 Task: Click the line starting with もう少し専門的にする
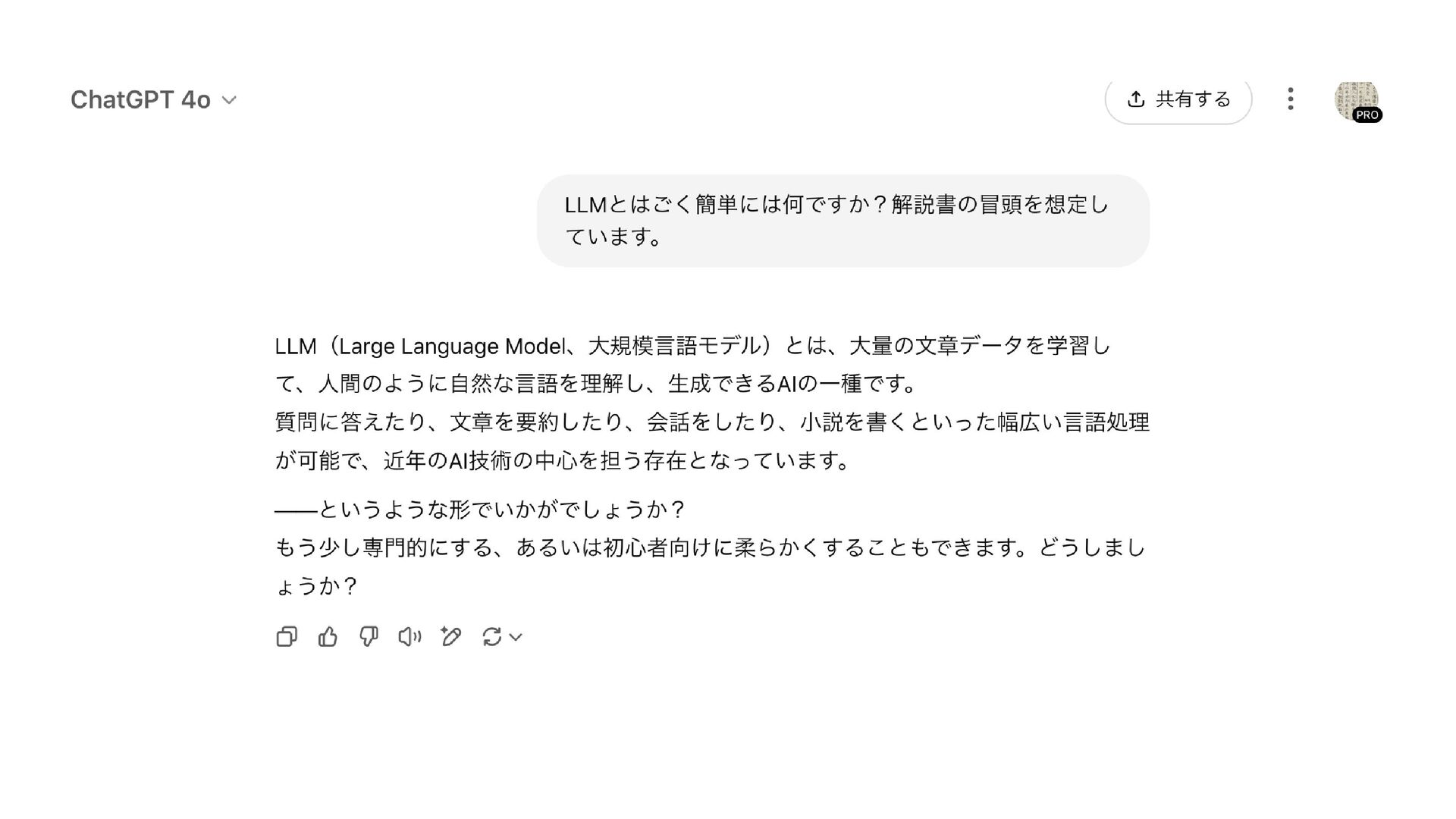[710, 548]
